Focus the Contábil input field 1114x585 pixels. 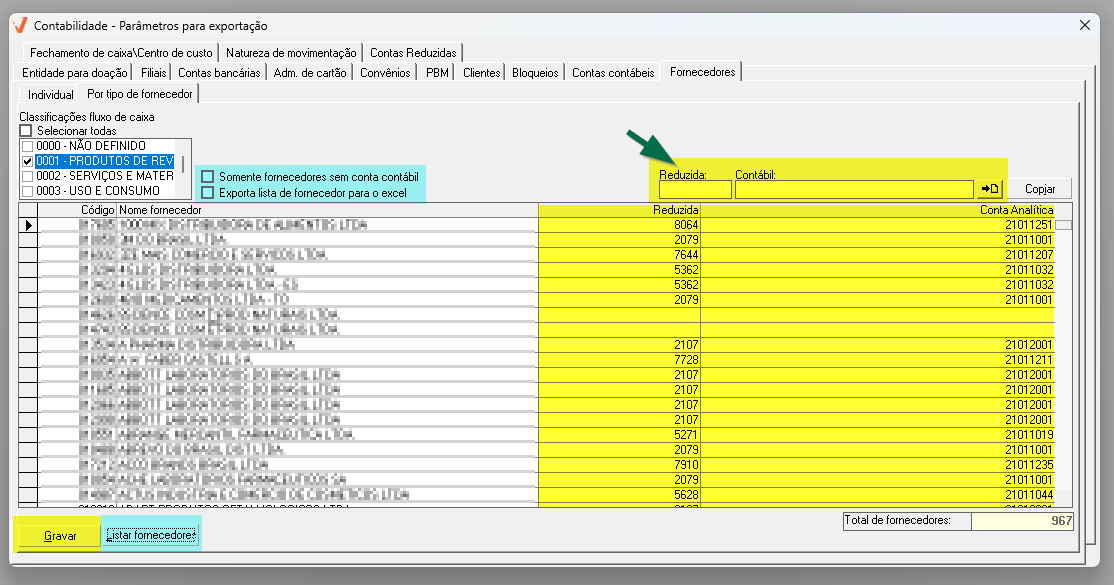[x=854, y=190]
